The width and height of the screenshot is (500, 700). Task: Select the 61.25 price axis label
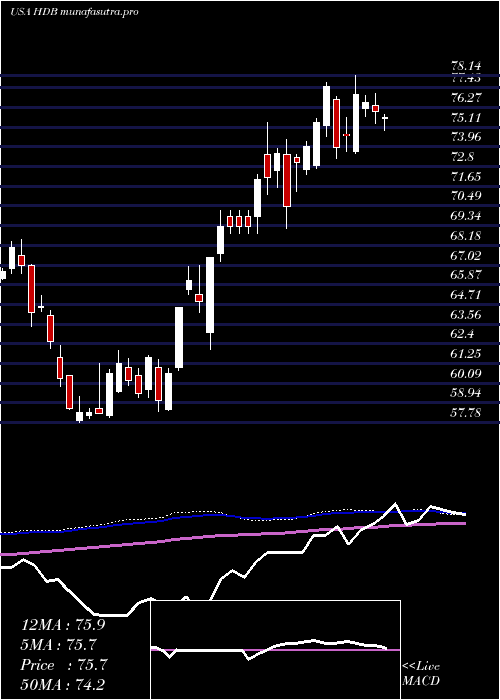tap(467, 354)
